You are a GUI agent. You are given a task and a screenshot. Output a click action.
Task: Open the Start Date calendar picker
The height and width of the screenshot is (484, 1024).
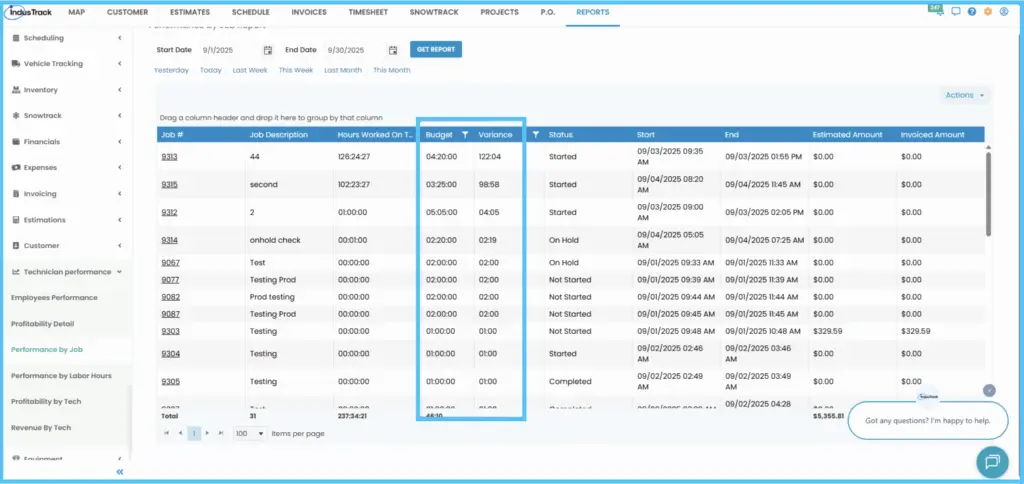pyautogui.click(x=268, y=50)
